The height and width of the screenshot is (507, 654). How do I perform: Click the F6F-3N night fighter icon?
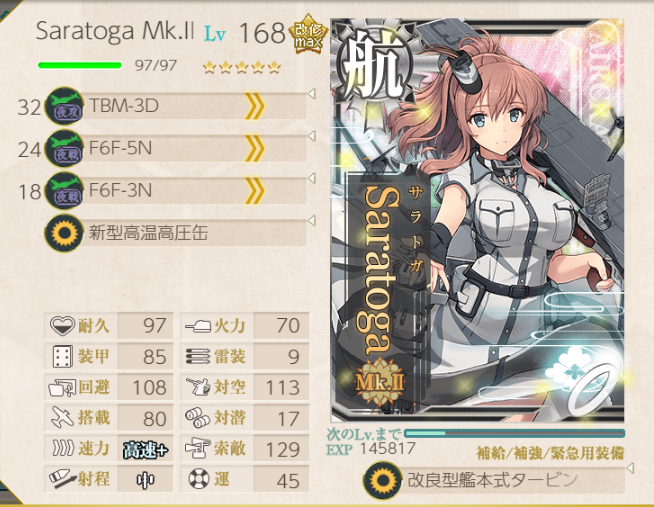(x=64, y=191)
